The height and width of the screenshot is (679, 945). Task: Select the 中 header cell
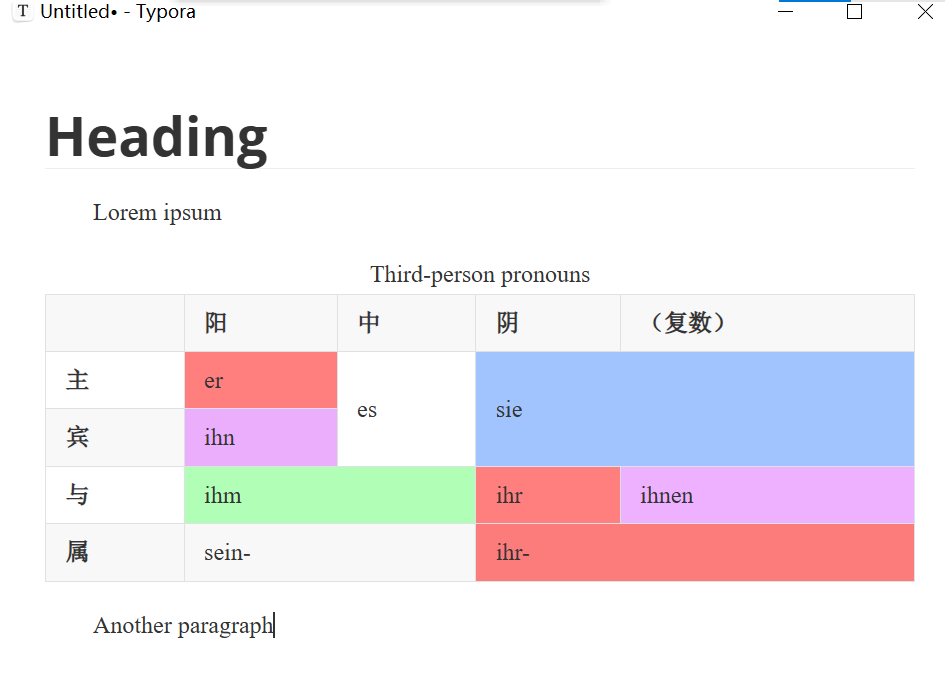(x=406, y=323)
